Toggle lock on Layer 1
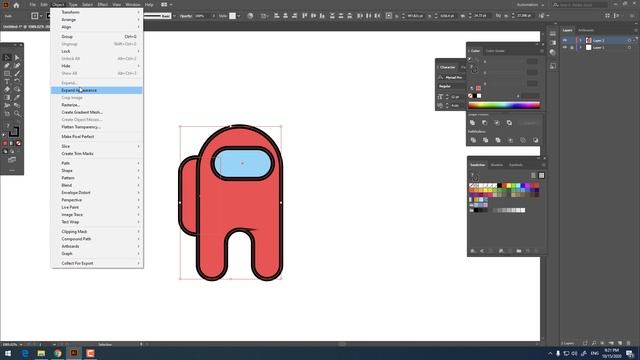The width and height of the screenshot is (640, 360). tap(572, 47)
